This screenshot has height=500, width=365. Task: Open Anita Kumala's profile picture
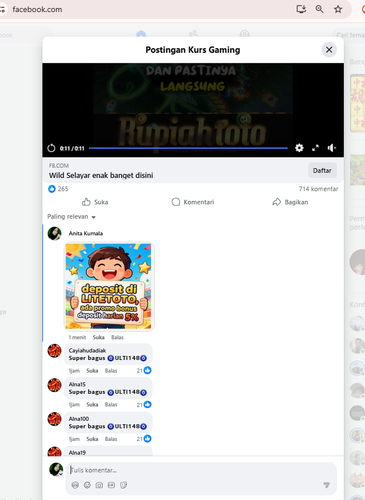tap(55, 233)
